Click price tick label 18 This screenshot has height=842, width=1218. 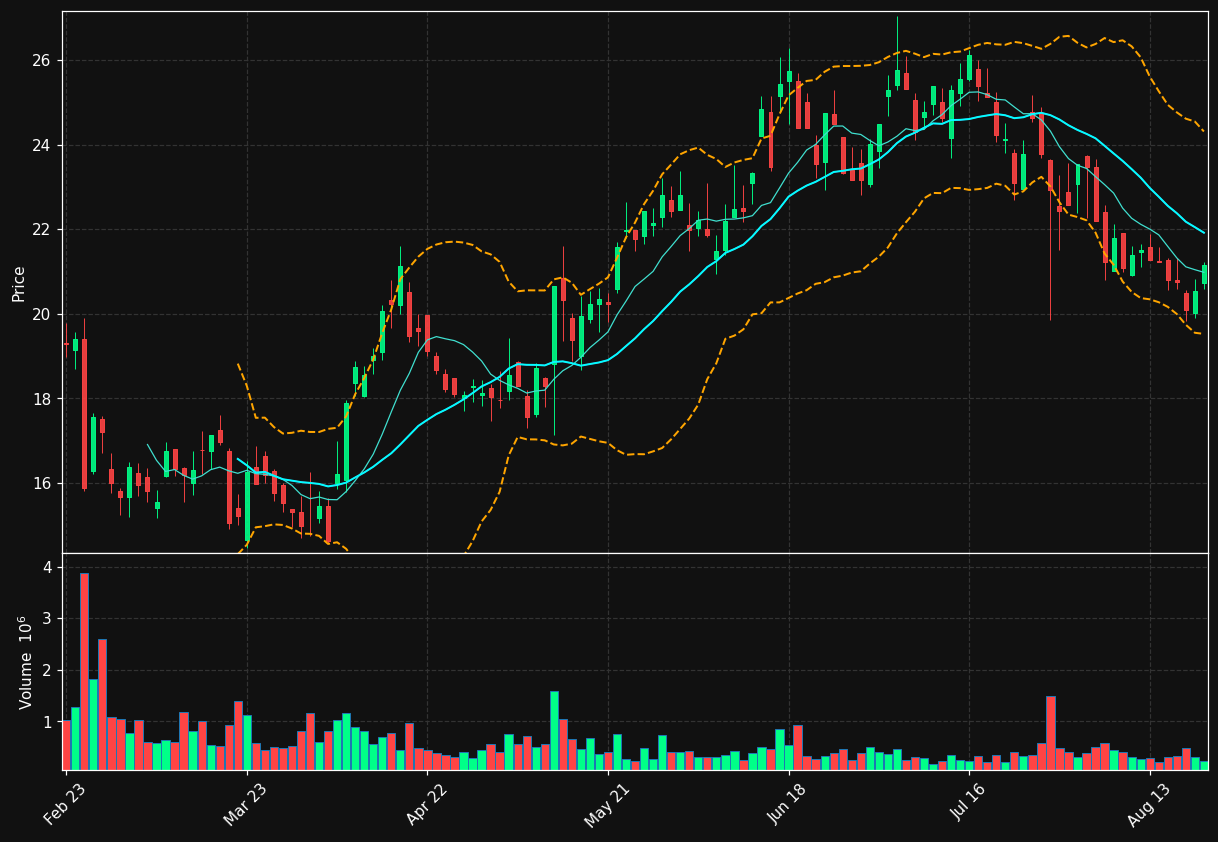[42, 399]
